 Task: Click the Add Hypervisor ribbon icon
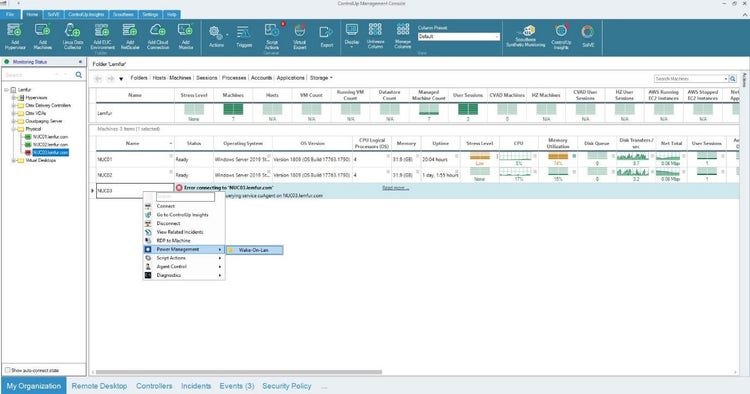(15, 36)
